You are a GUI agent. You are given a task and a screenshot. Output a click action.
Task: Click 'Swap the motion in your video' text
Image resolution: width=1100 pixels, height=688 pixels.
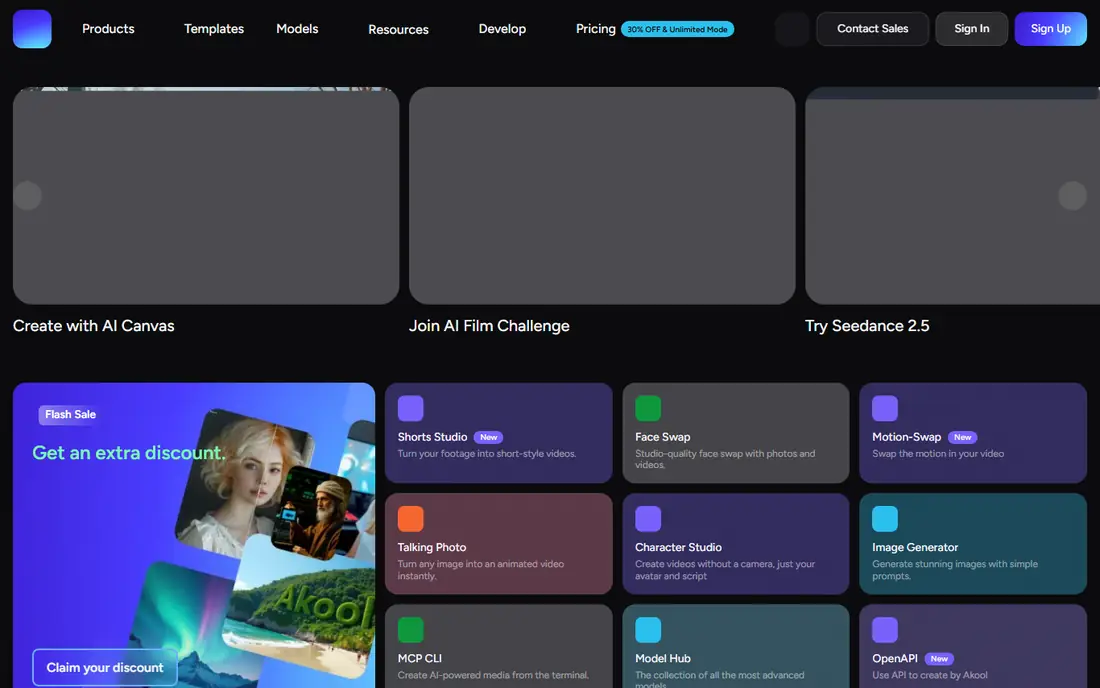(938, 454)
